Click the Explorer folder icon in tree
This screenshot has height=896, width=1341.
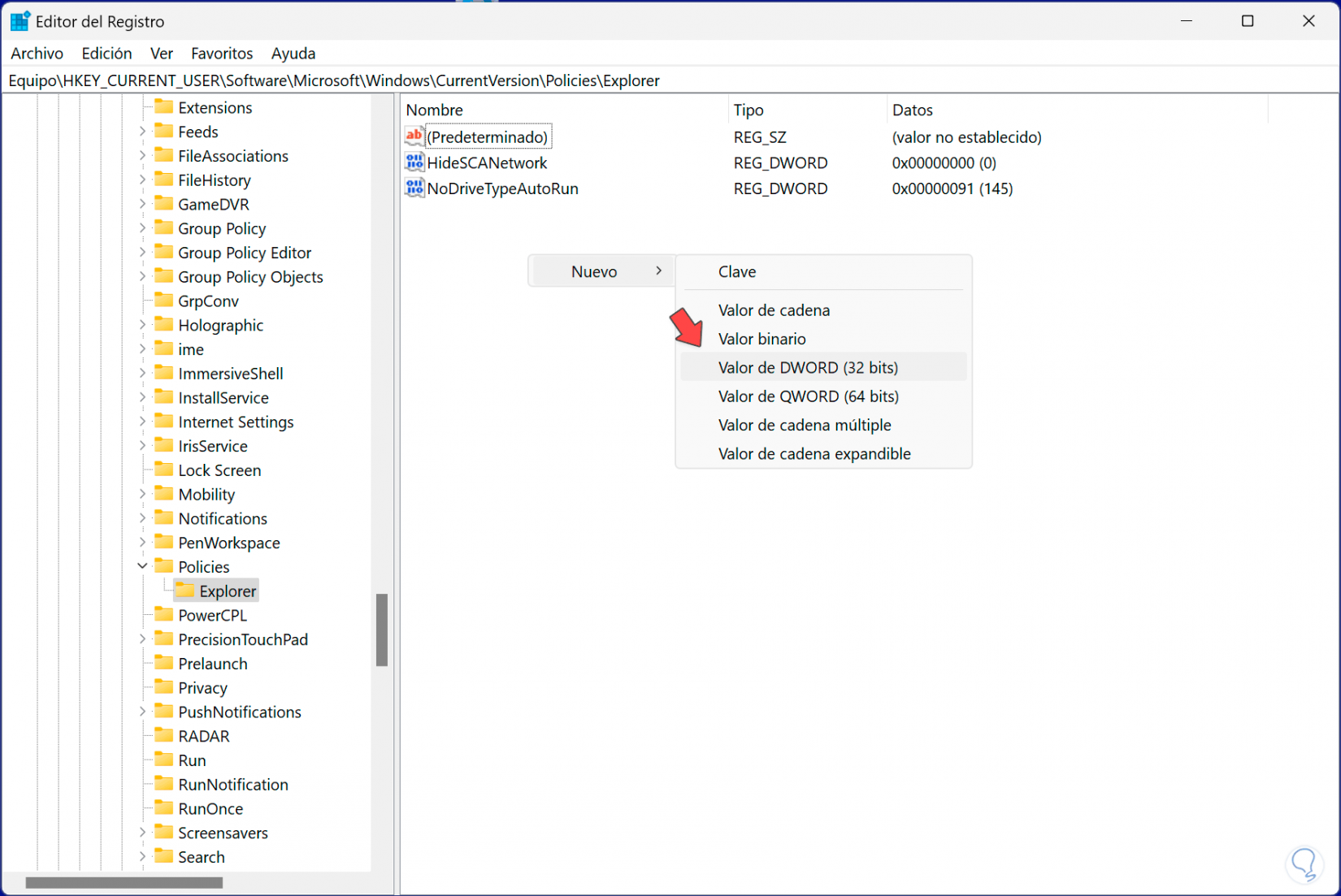click(x=185, y=591)
